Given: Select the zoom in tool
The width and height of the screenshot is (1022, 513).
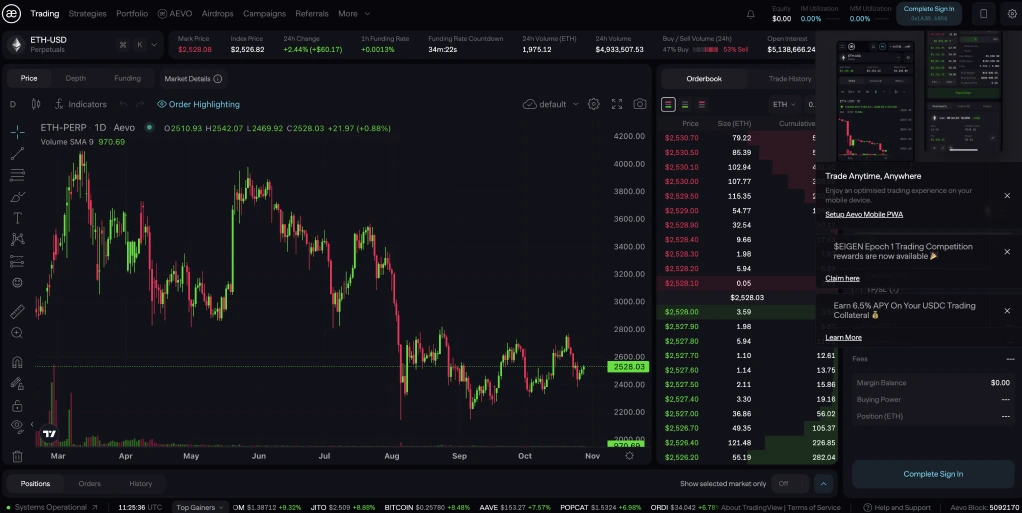Looking at the screenshot, I should 18,332.
